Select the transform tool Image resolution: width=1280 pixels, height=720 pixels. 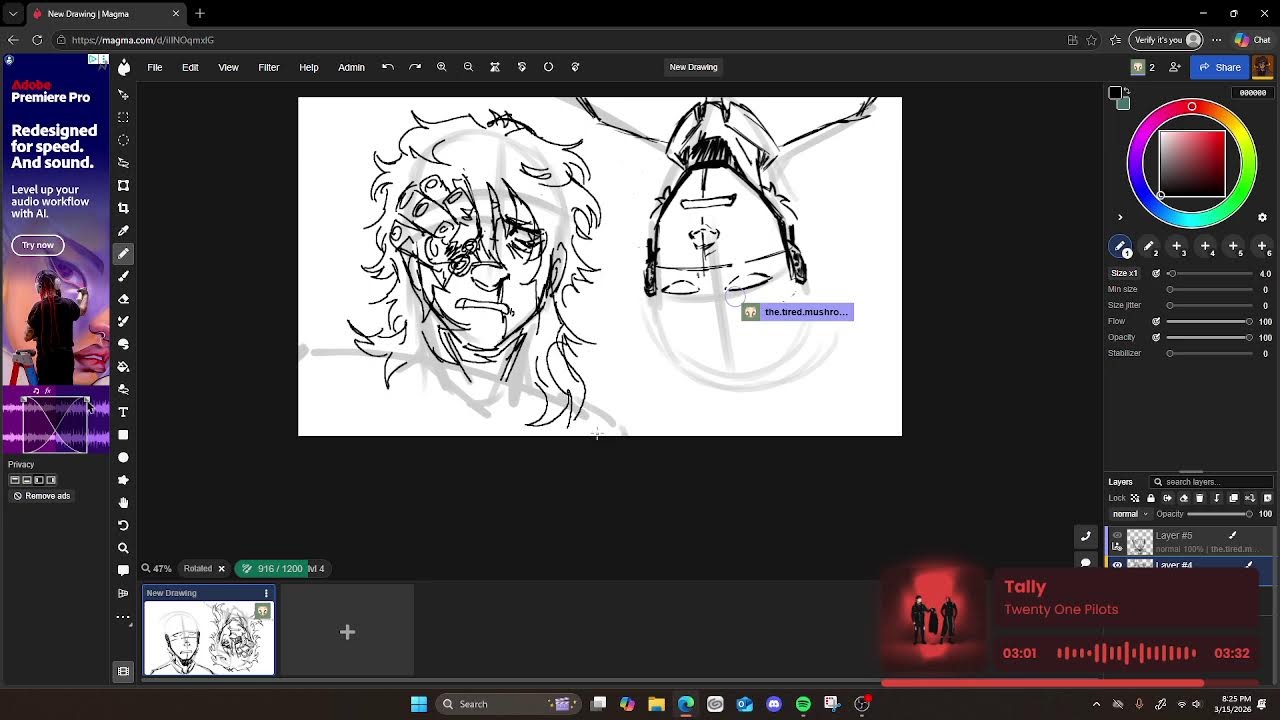[x=123, y=185]
